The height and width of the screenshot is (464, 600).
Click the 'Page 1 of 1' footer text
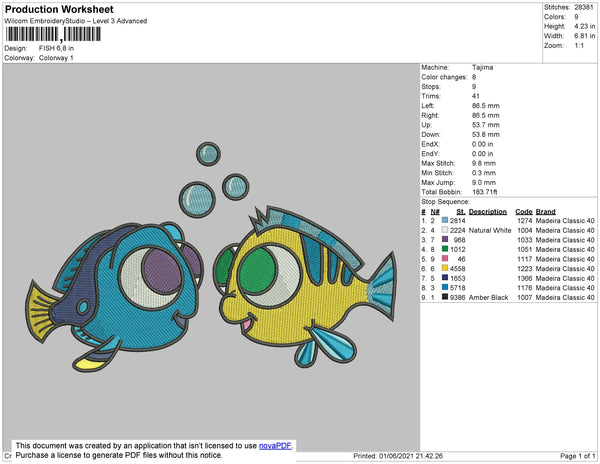[577, 456]
